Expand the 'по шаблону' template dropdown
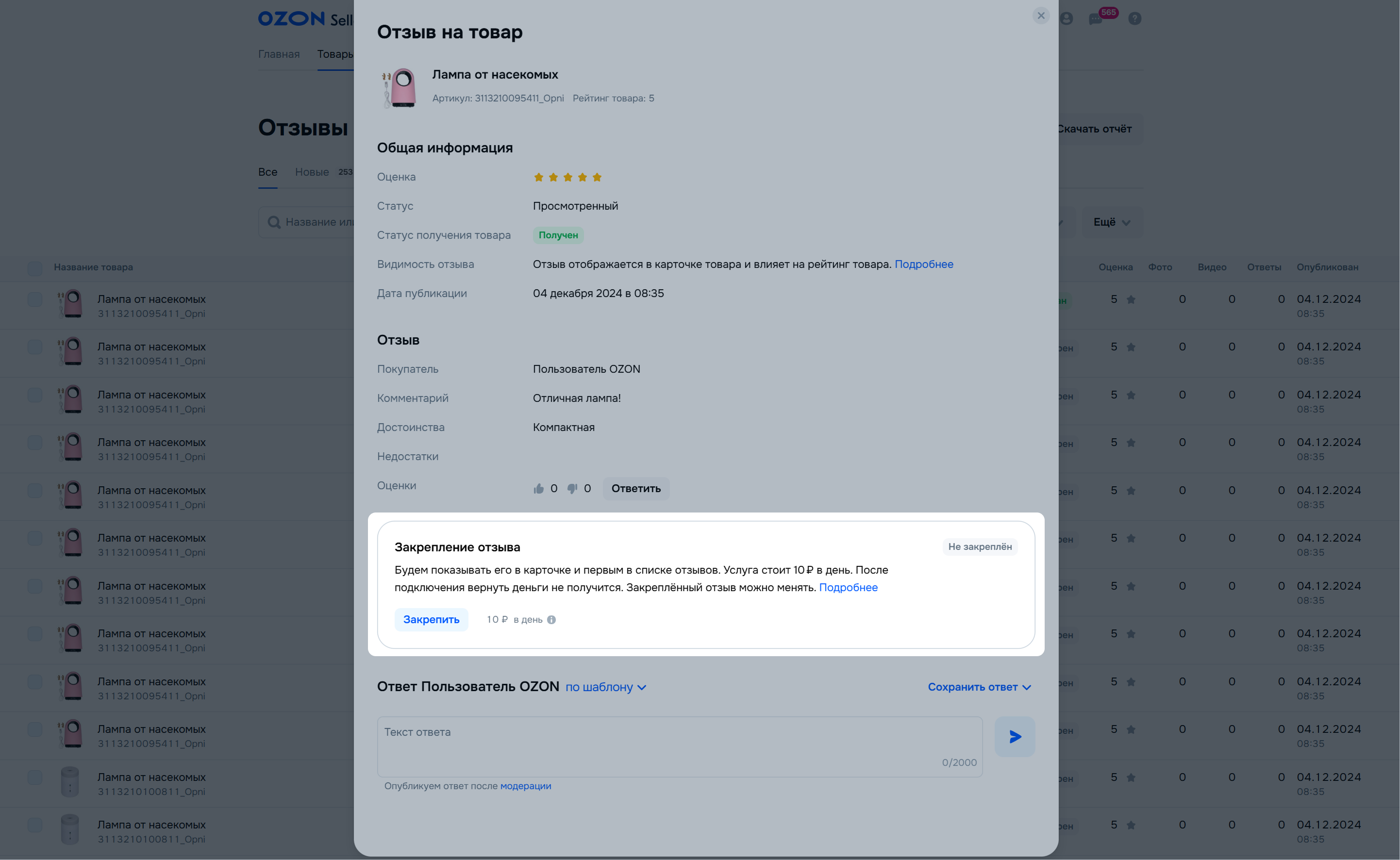Screen dimensions: 1400x860 click(x=606, y=687)
